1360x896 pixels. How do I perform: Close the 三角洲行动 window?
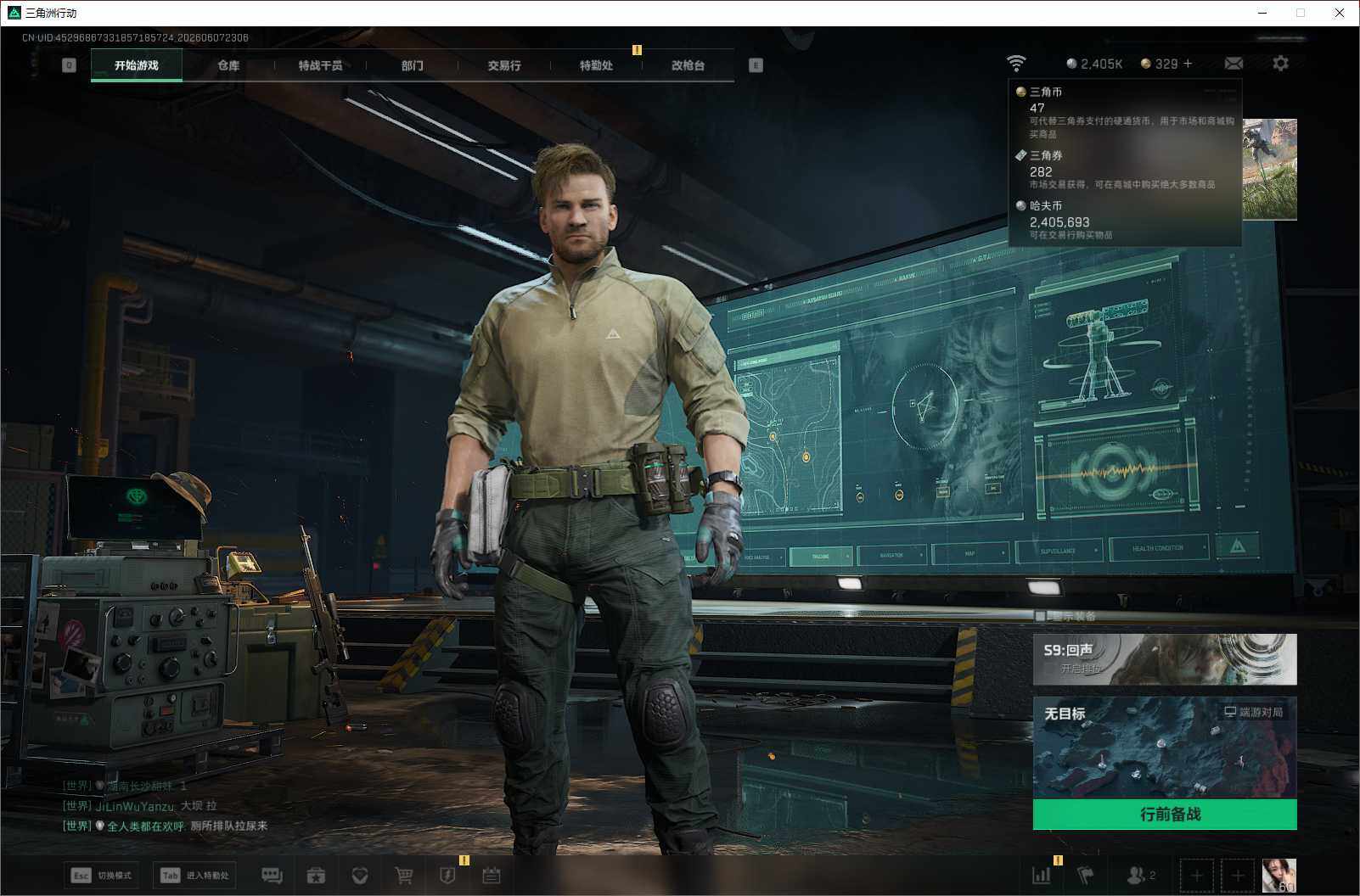[x=1340, y=13]
